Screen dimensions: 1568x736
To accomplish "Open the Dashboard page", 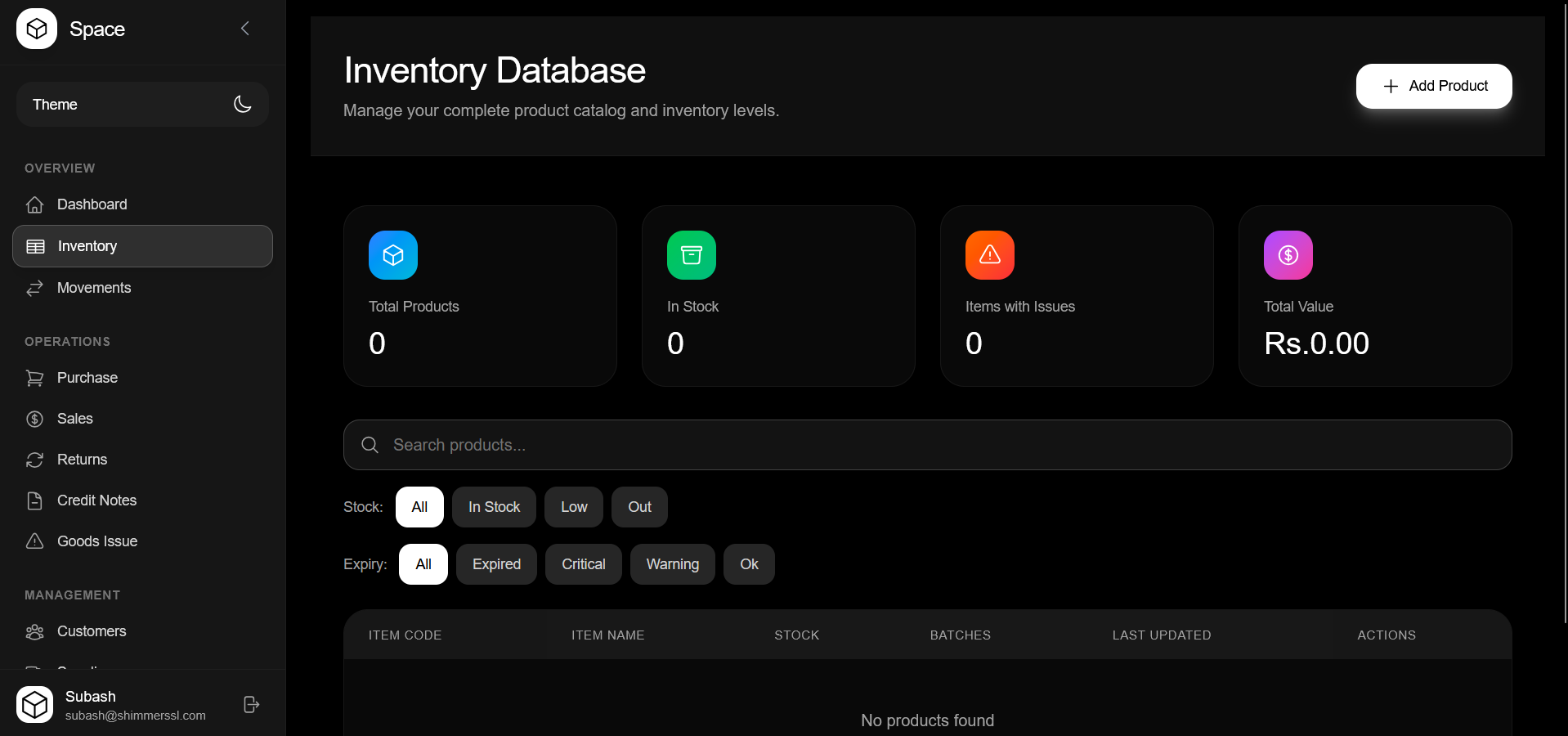I will 92,204.
